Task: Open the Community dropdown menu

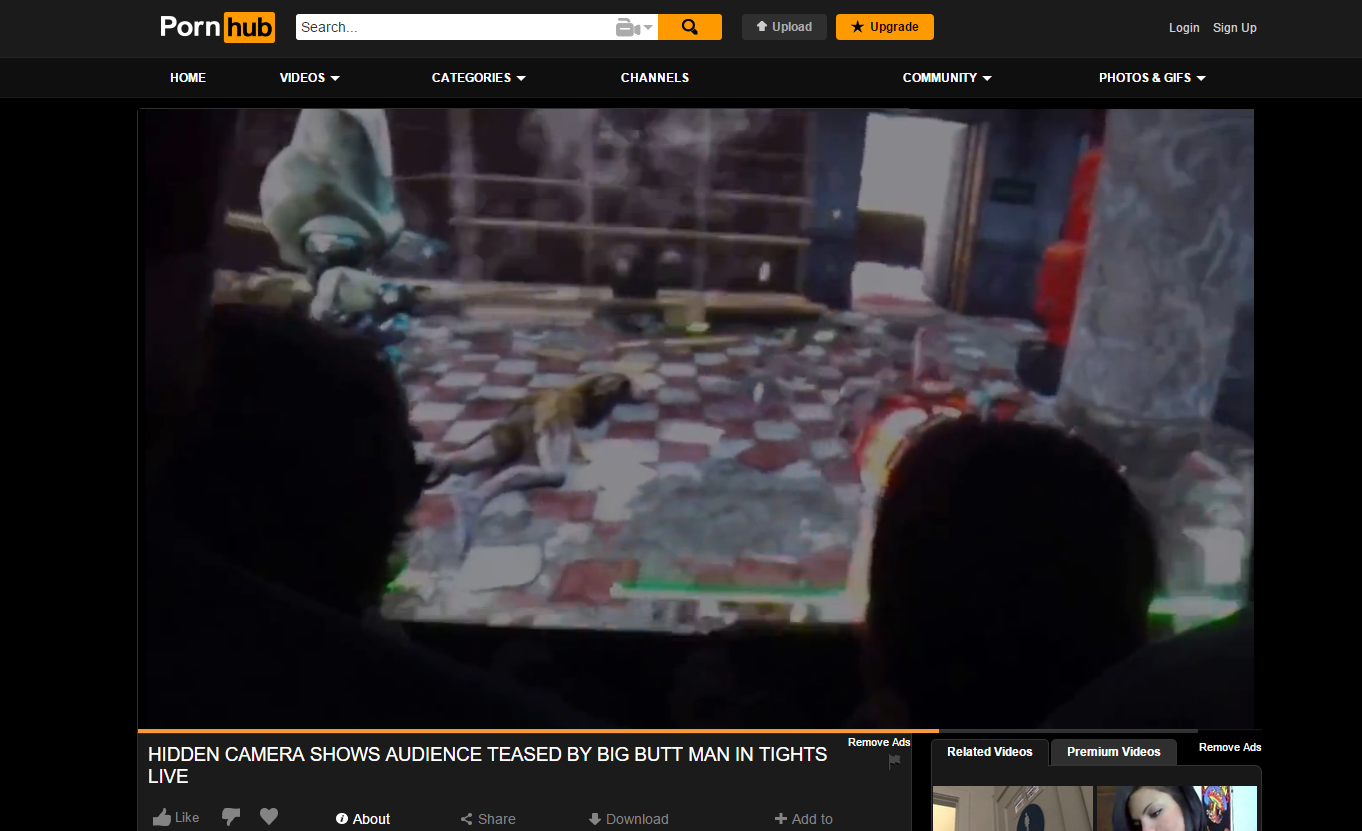Action: [x=946, y=78]
